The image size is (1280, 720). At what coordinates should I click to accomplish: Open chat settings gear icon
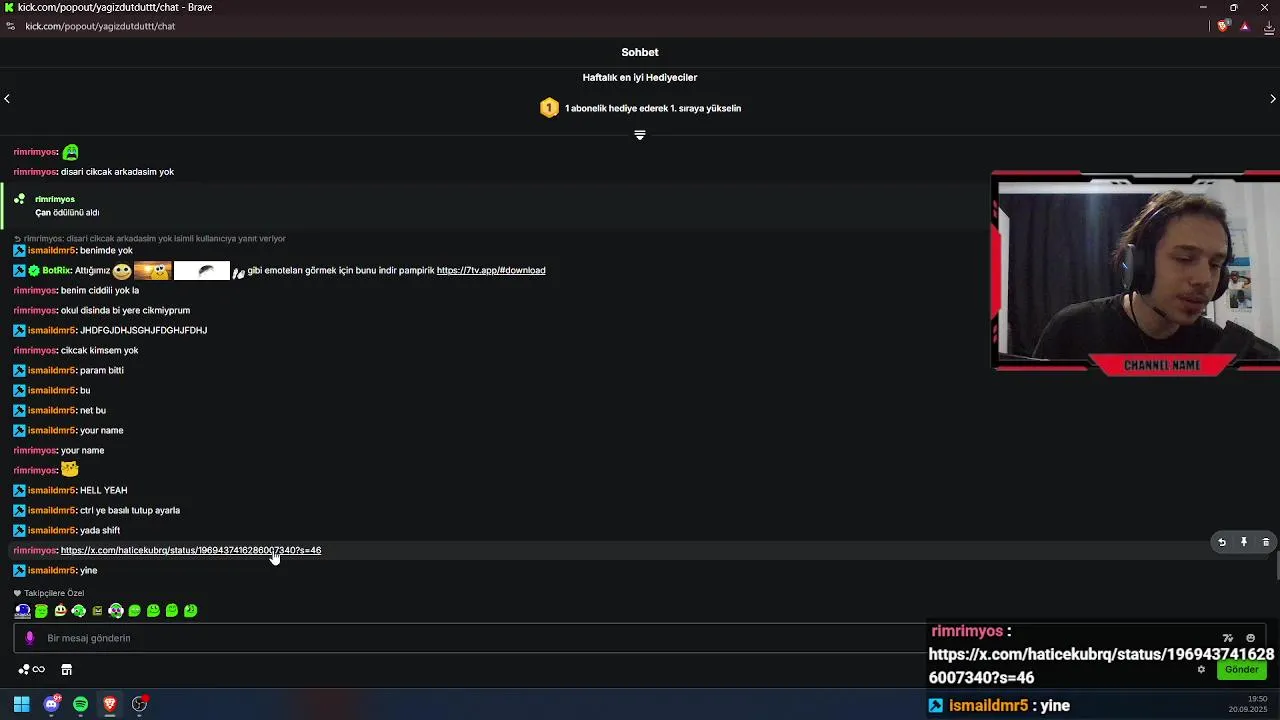pyautogui.click(x=1201, y=670)
